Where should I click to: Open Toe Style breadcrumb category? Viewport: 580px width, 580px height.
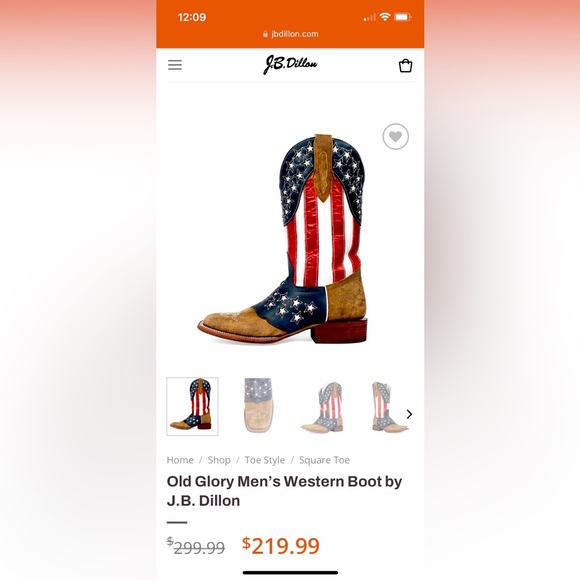coord(265,460)
